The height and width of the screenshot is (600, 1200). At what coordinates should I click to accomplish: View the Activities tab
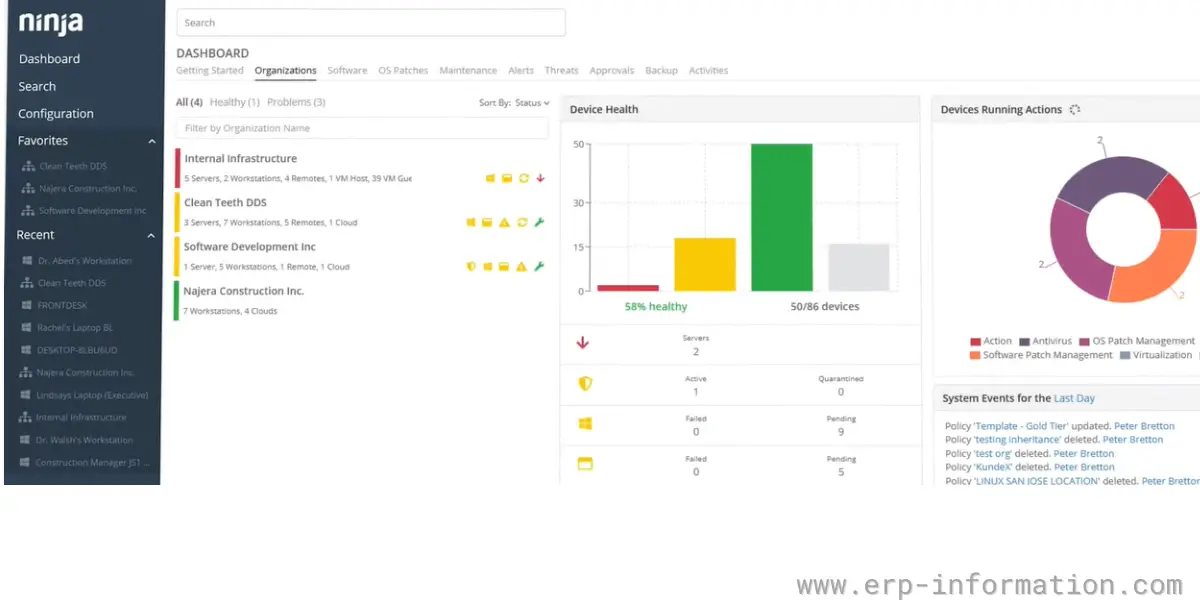[x=708, y=71]
